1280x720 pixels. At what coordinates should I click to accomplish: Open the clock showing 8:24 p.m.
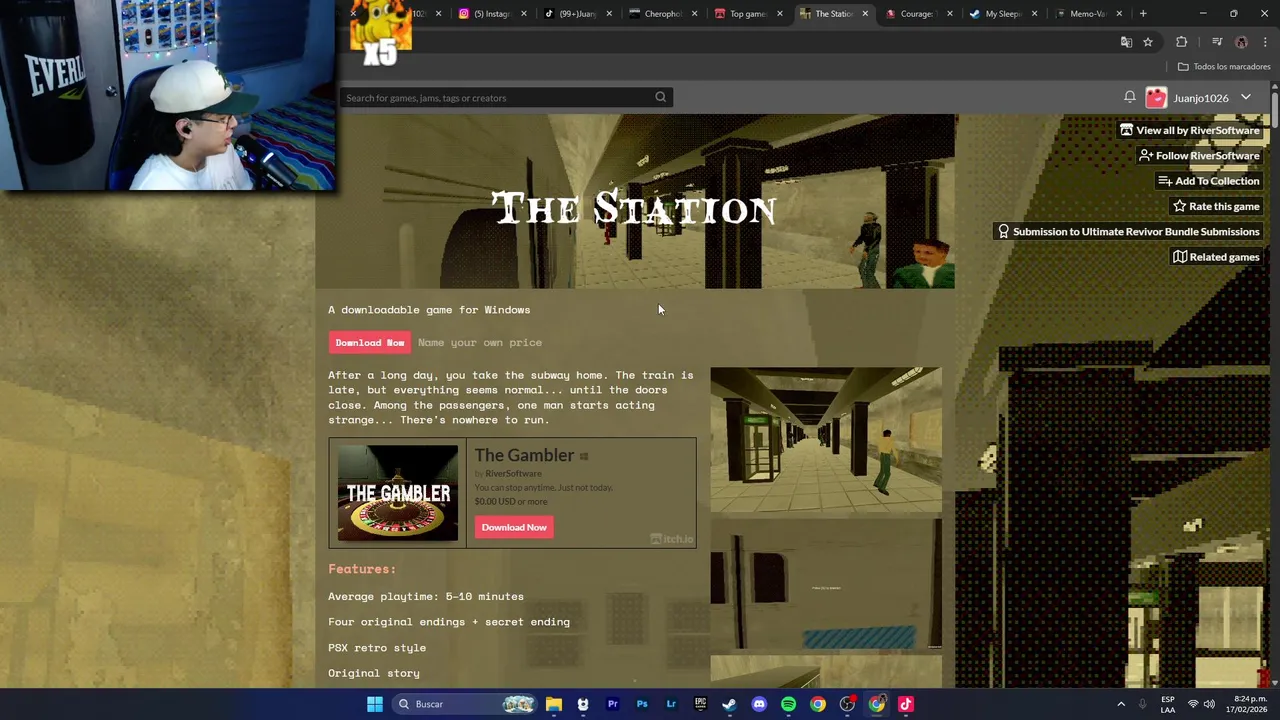(x=1249, y=704)
